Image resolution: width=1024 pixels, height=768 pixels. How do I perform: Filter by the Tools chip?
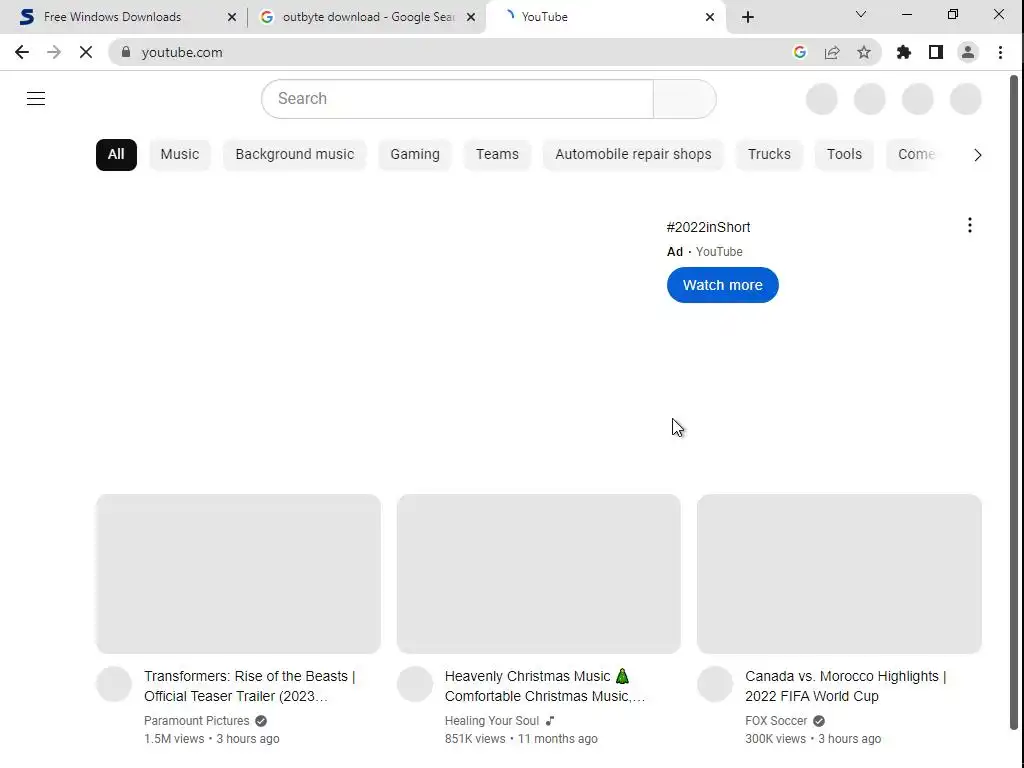coord(844,155)
